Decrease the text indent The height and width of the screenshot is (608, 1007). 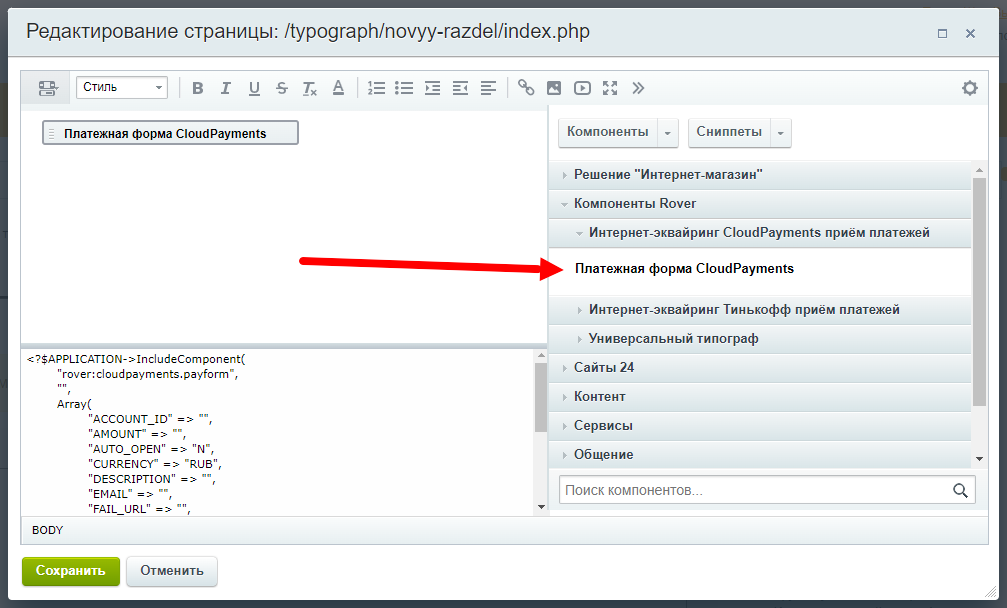tap(460, 88)
